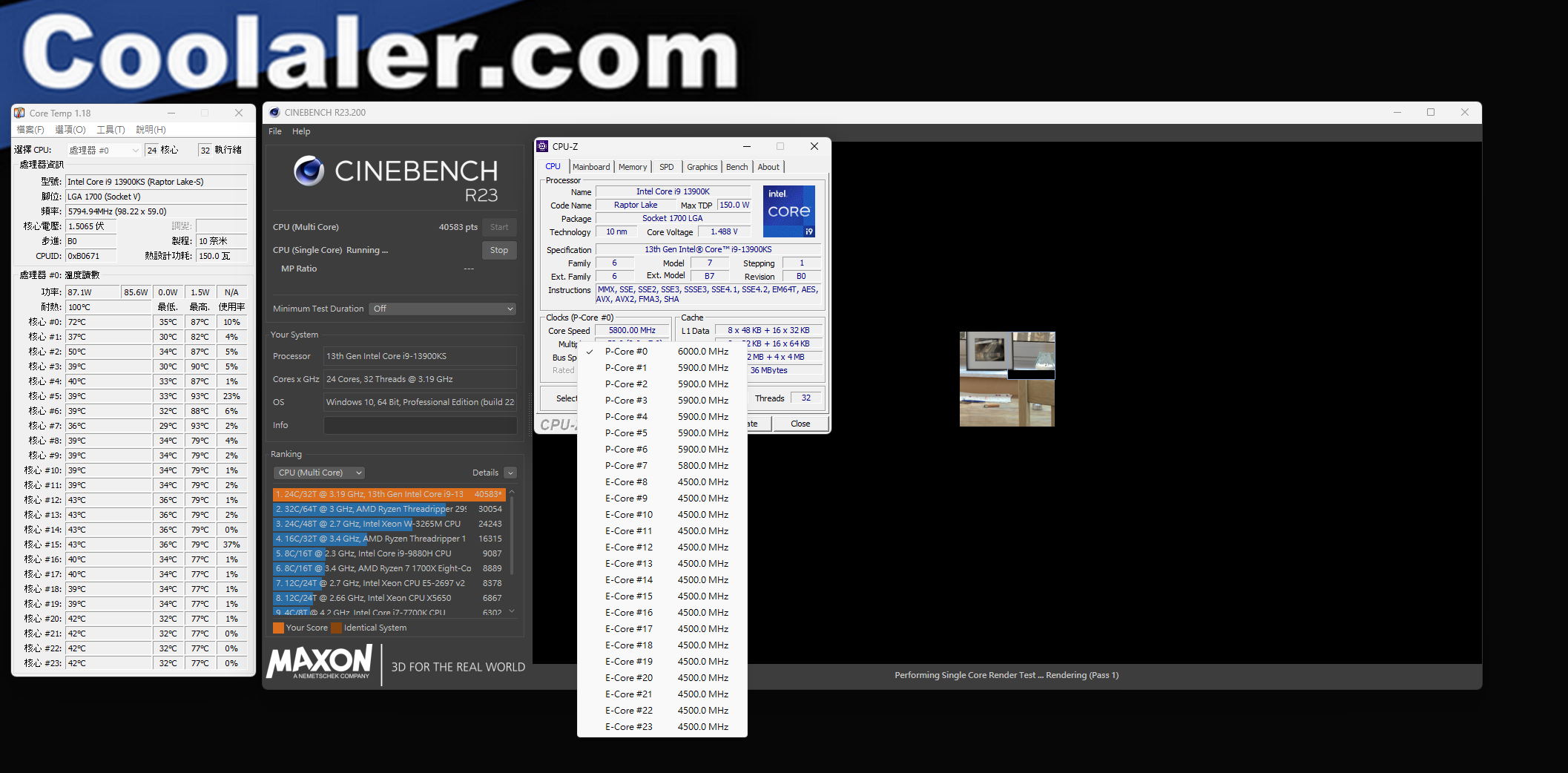Open Core Temp 選項(O) menu

(70, 129)
